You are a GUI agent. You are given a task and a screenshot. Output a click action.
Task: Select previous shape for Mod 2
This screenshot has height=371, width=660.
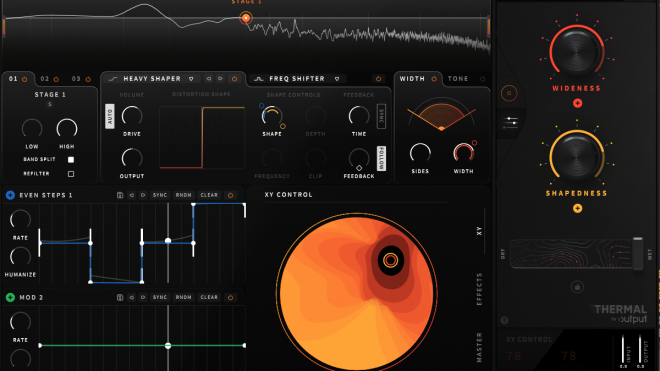tap(131, 297)
